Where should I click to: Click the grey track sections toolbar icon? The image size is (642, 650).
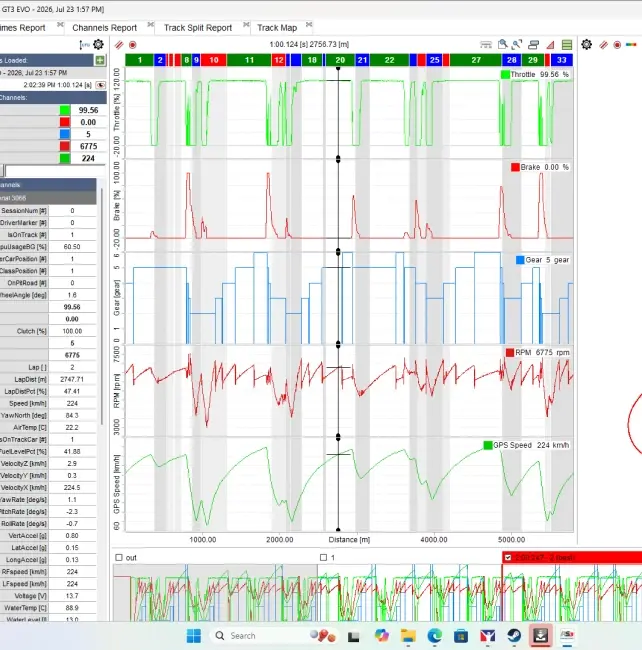[486, 44]
